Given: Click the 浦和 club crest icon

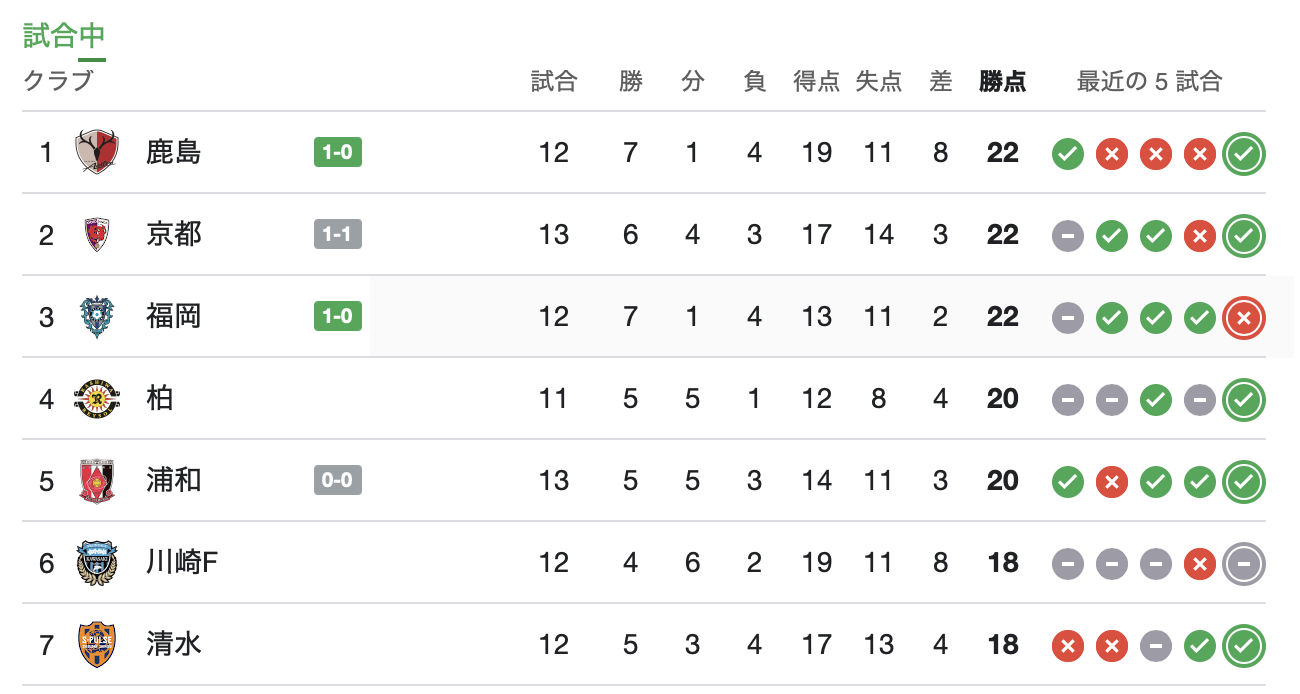Looking at the screenshot, I should 98,481.
